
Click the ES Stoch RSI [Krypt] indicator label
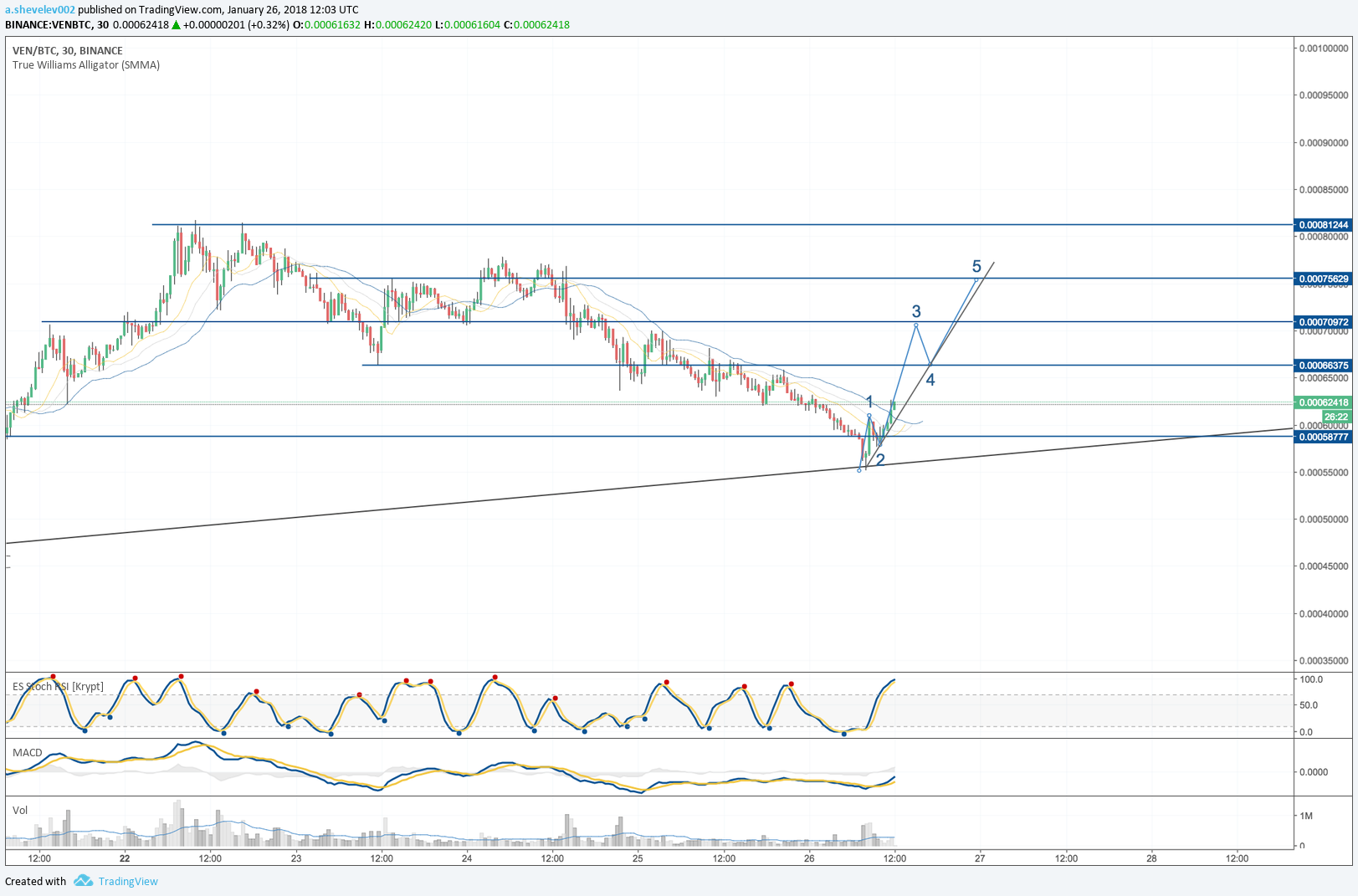click(59, 687)
